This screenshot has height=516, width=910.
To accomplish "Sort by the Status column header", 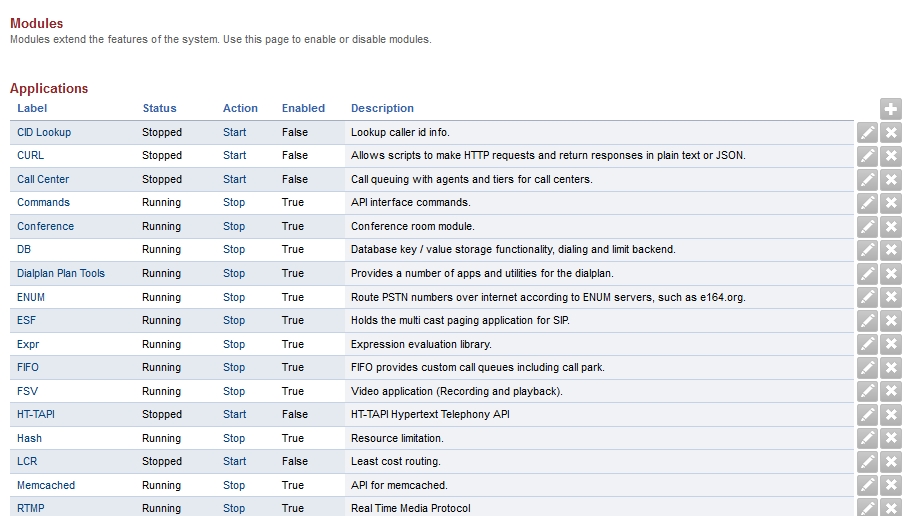I will tap(159, 108).
